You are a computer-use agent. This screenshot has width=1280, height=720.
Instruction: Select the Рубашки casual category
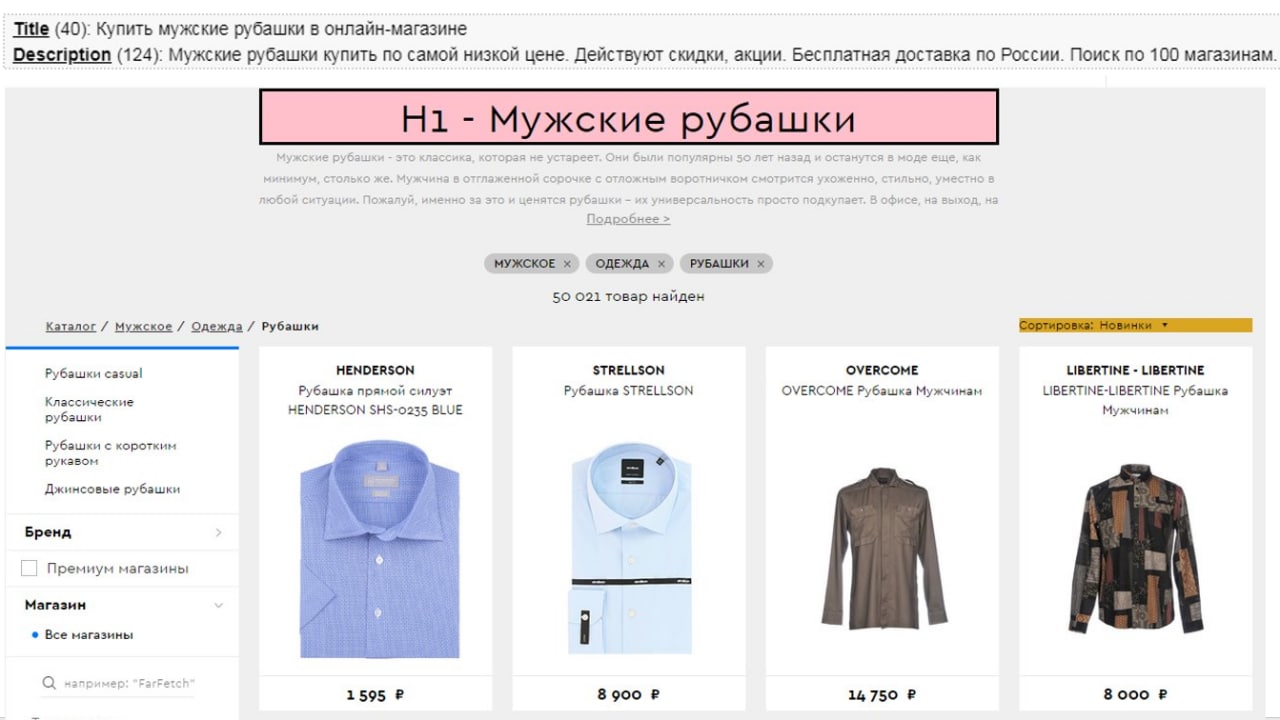coord(94,373)
